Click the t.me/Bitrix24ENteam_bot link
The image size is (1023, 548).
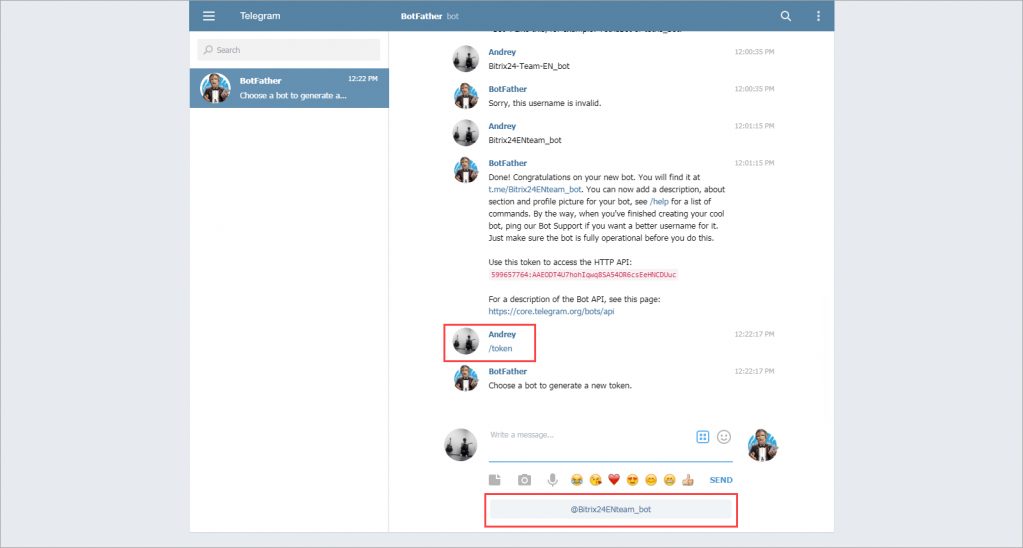[534, 189]
